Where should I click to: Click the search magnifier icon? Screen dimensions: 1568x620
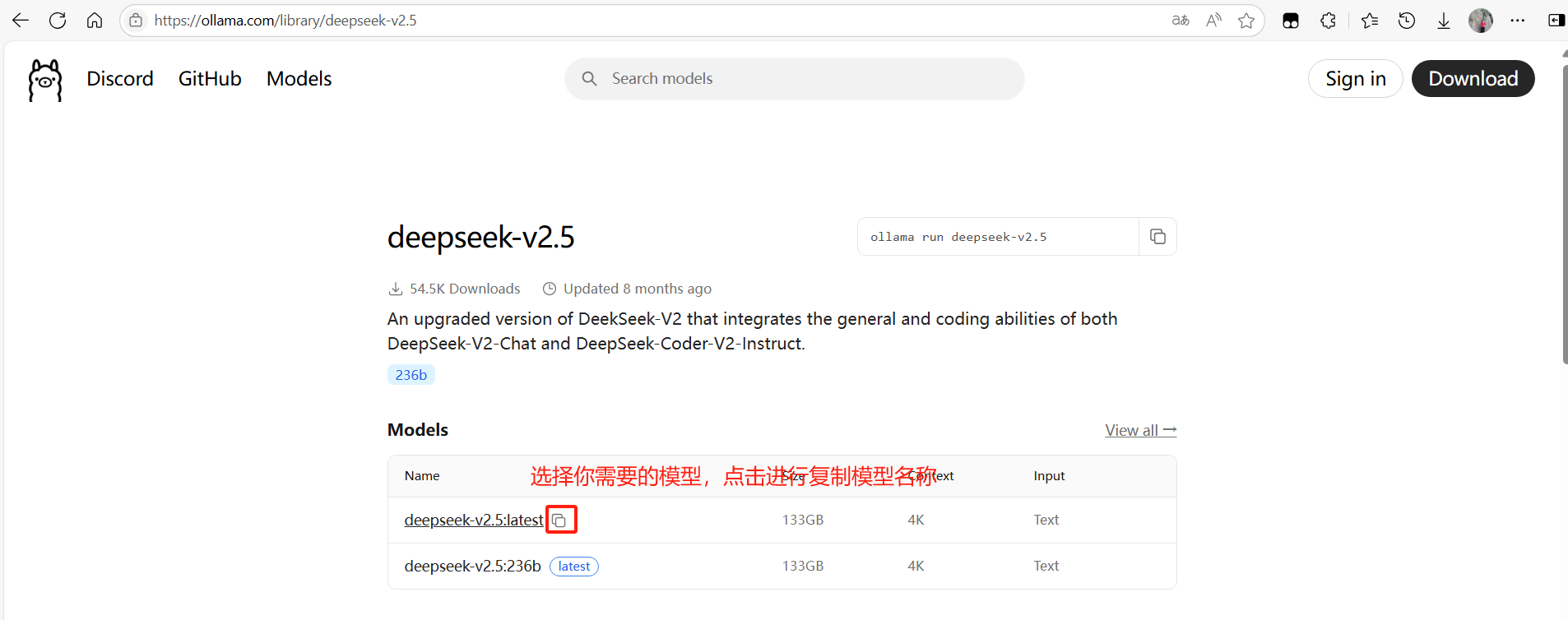[x=589, y=79]
